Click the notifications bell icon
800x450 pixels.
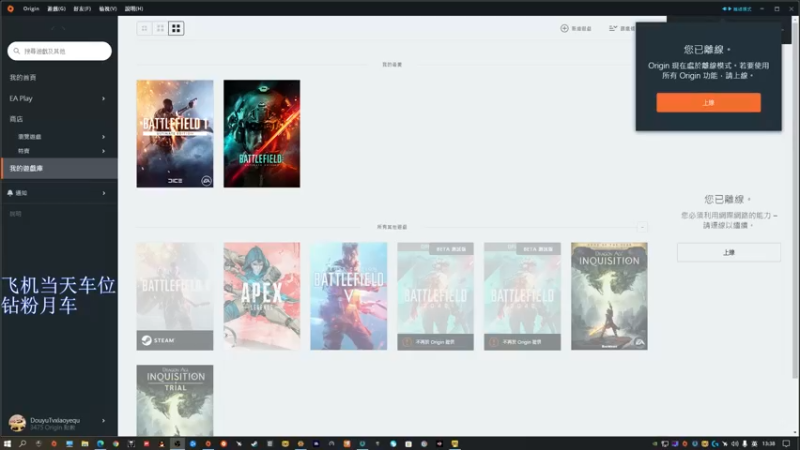tap(10, 193)
